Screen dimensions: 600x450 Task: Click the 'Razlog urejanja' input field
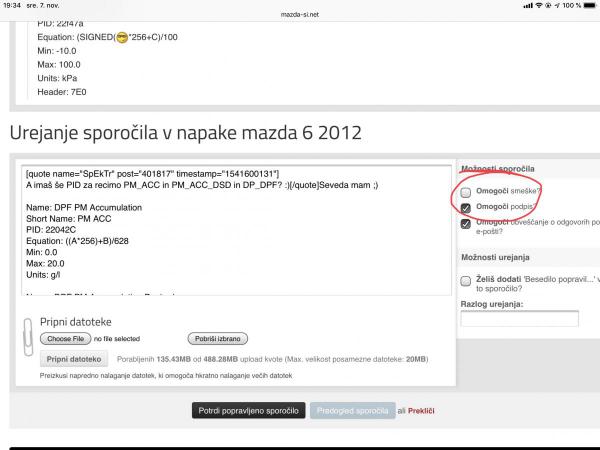520,318
